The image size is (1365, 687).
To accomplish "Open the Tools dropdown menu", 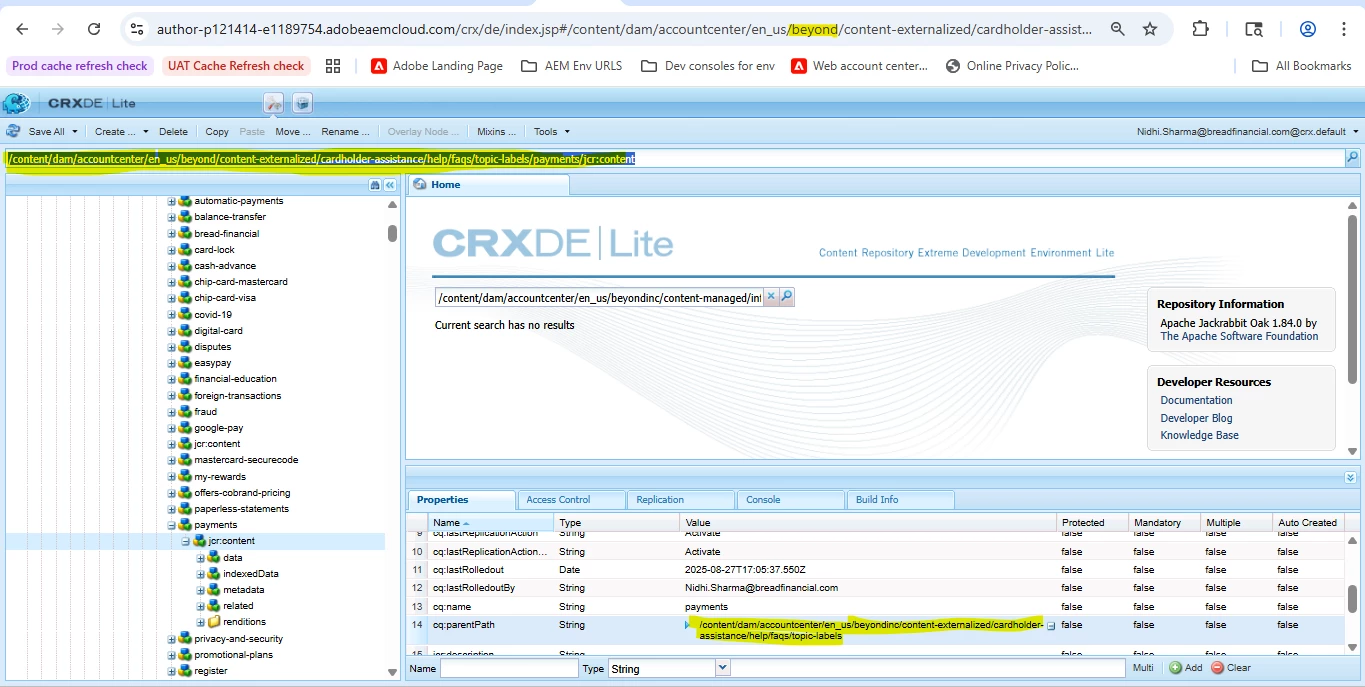I will tap(551, 131).
